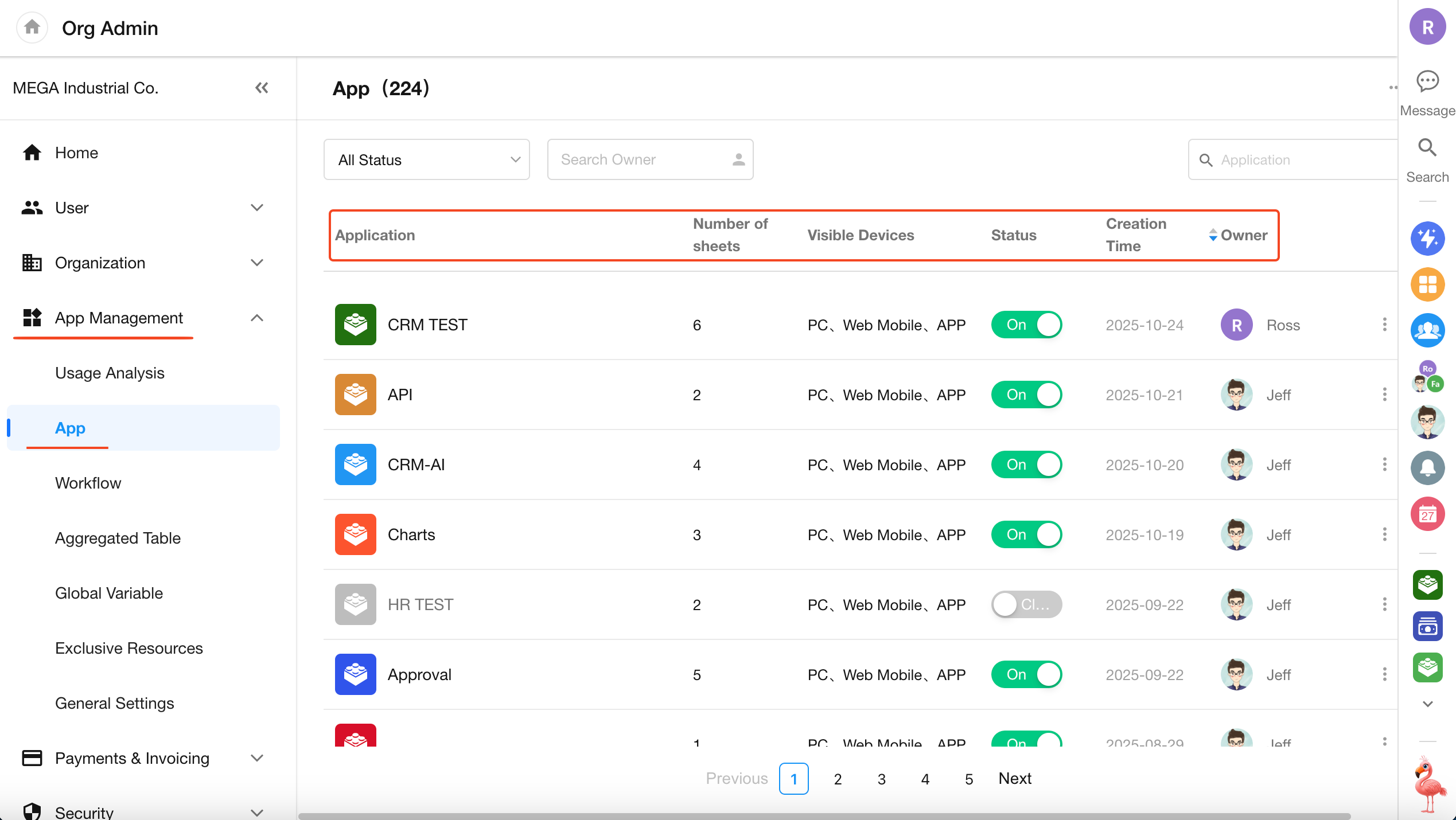The height and width of the screenshot is (820, 1456).
Task: Jump to page 3 in pagination
Action: coord(881,779)
